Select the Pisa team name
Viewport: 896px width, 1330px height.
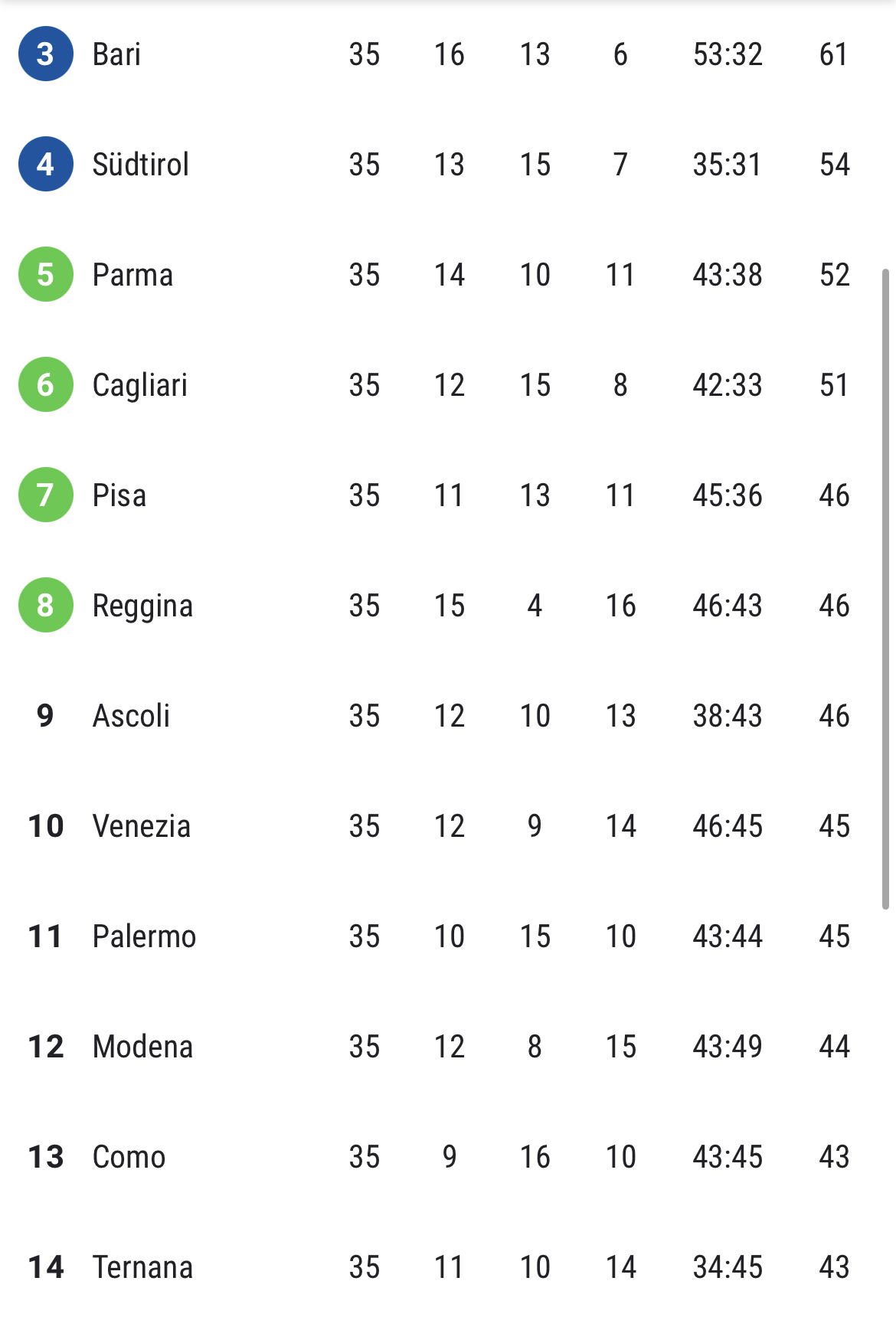tap(119, 495)
